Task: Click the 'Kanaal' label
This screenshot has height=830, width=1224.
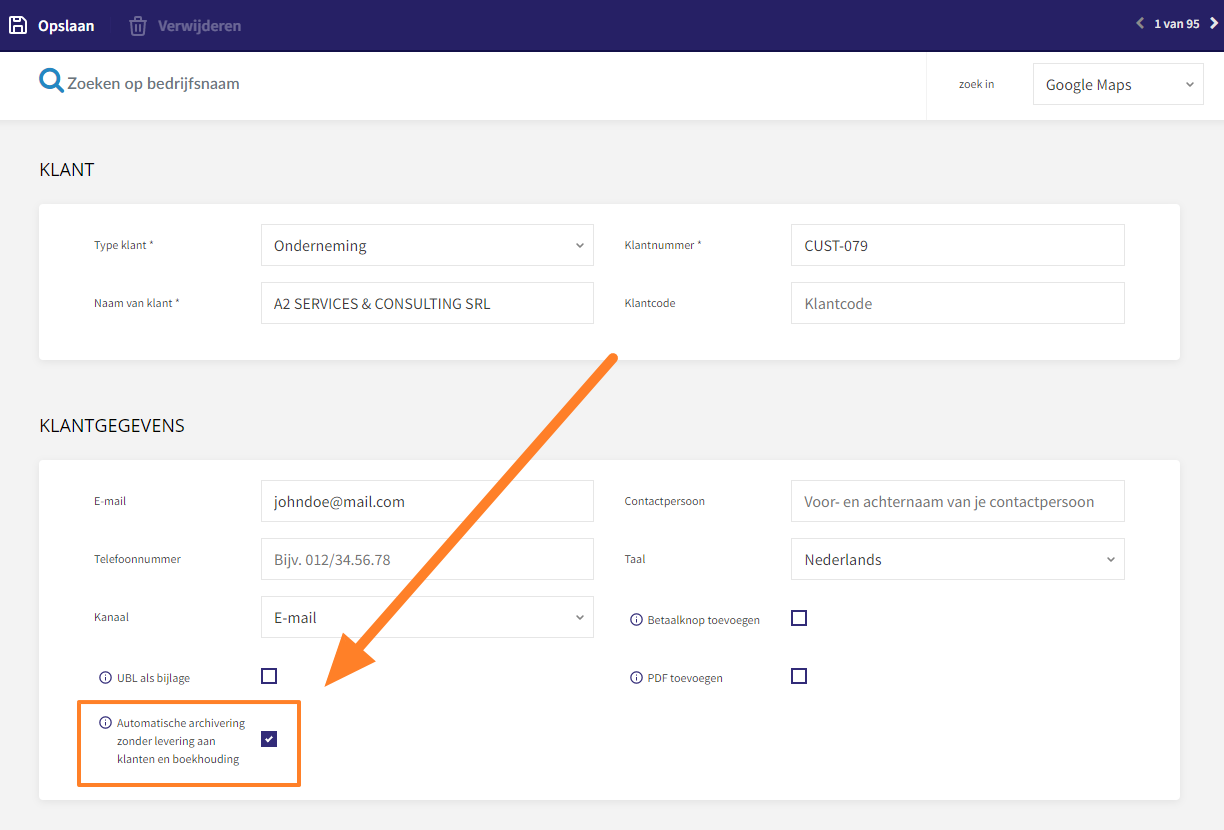Action: pos(111,617)
